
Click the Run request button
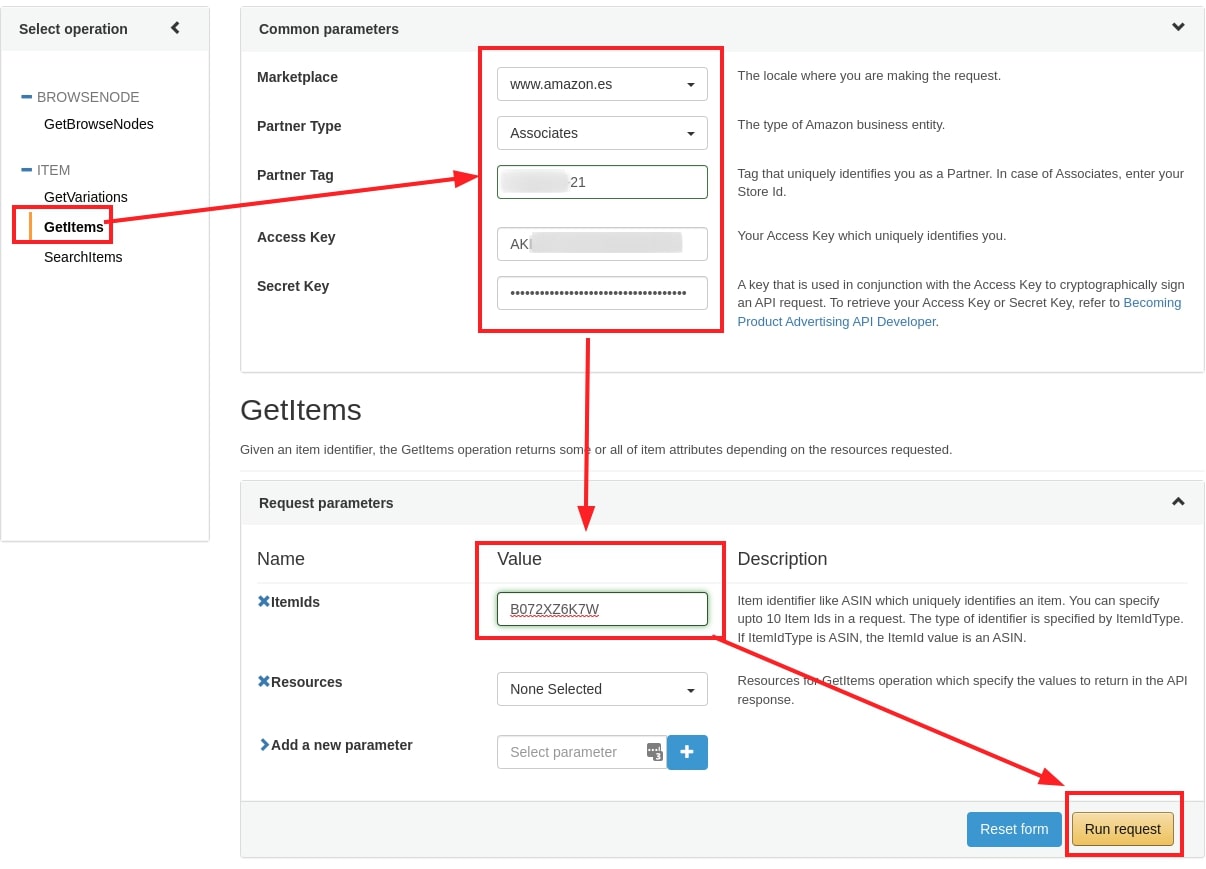click(1123, 829)
